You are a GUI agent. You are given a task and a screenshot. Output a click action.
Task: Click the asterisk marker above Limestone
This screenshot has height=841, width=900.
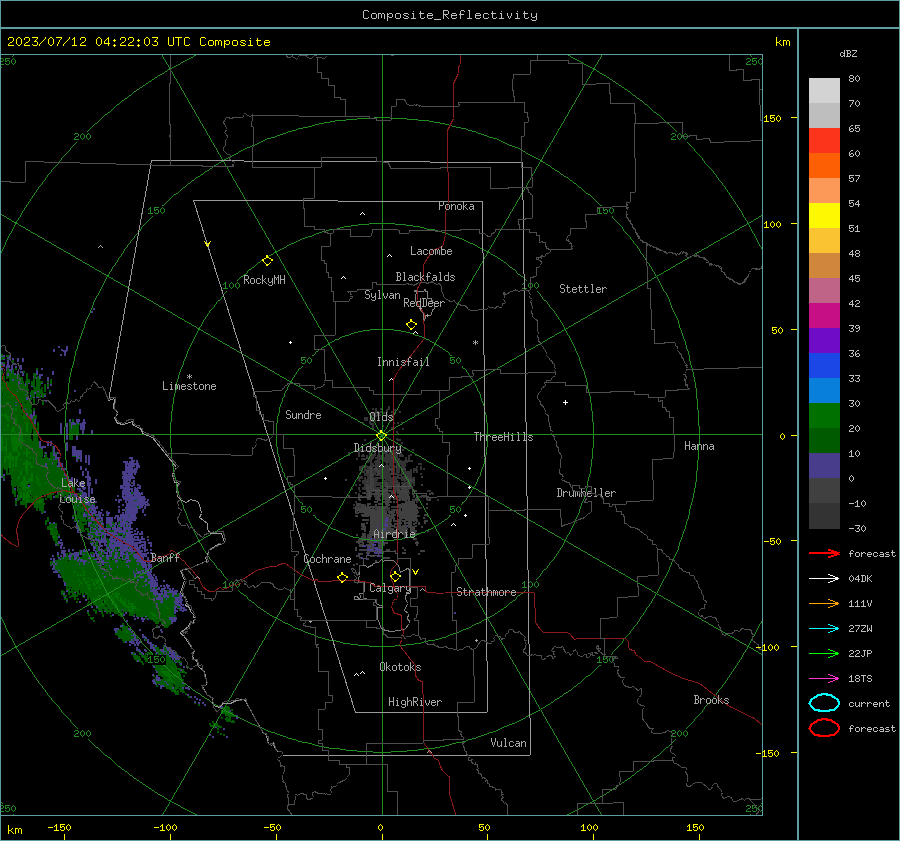point(189,377)
